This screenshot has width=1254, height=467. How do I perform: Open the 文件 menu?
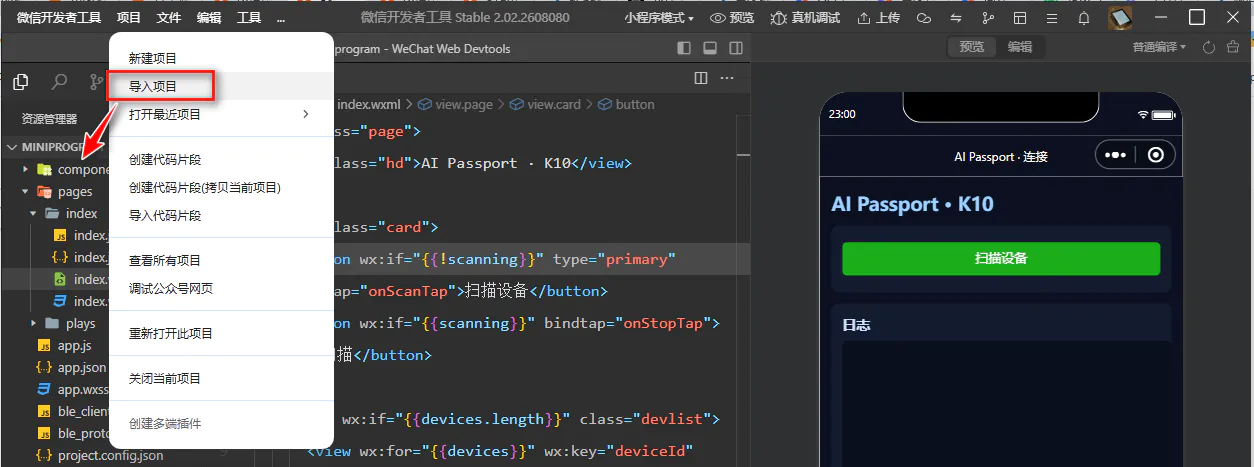click(169, 17)
